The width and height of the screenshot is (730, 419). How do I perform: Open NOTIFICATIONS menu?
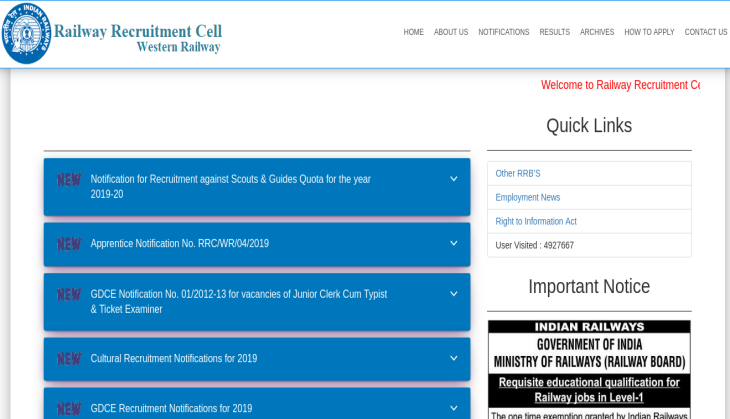tap(504, 32)
